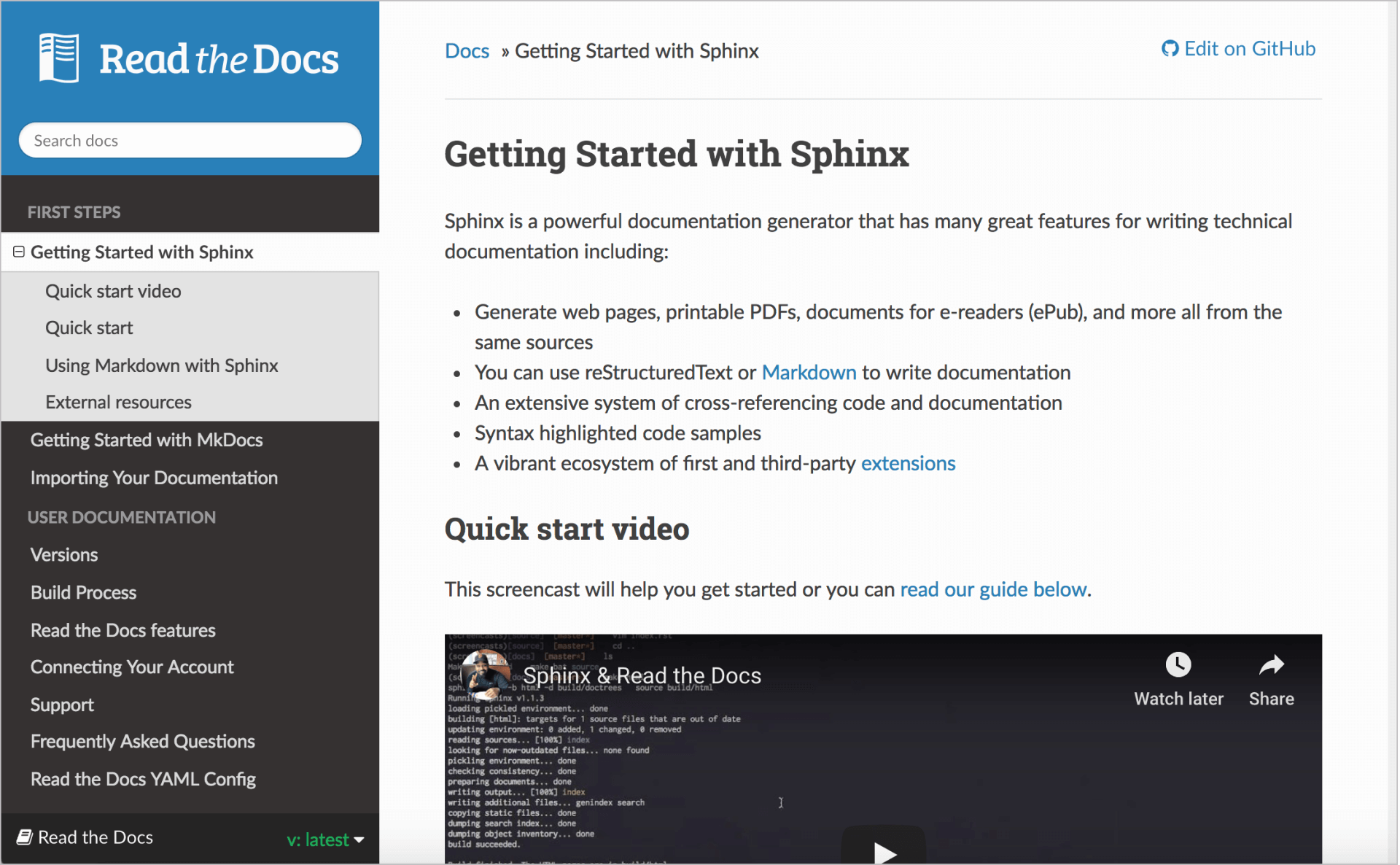Click the breadcrumb text Getting Started with Sphinx
The image size is (1400, 865).
(x=637, y=51)
